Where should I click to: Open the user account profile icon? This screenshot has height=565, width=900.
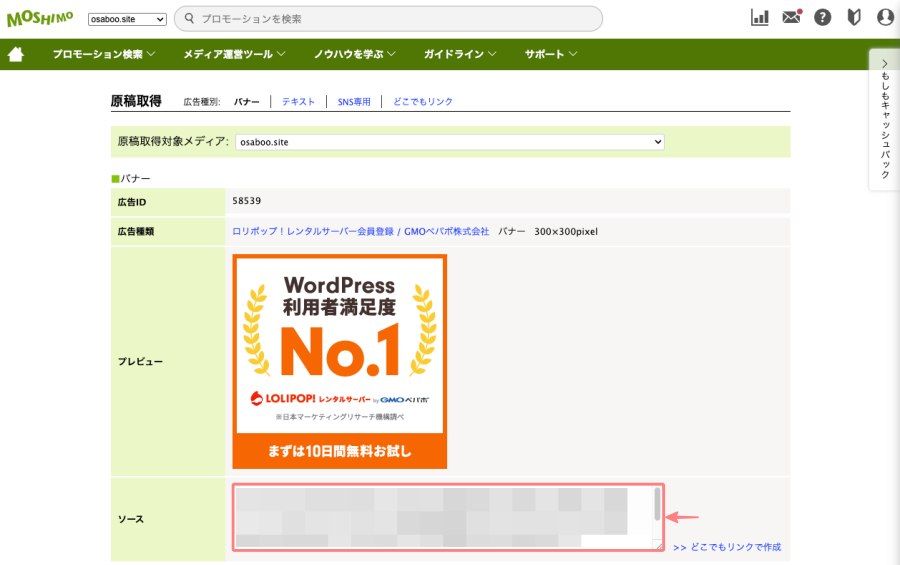coord(886,18)
